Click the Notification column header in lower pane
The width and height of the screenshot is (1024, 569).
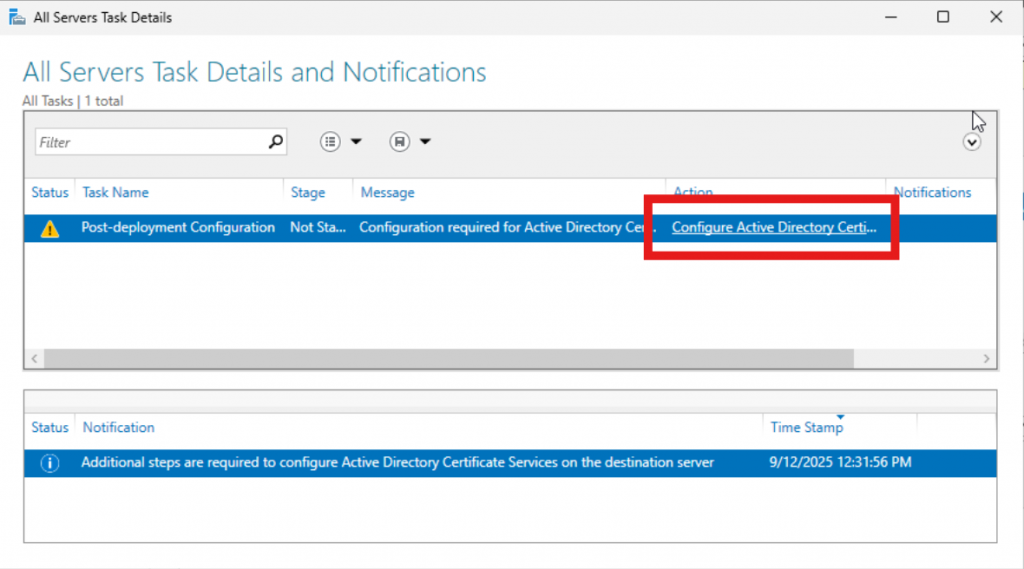119,427
